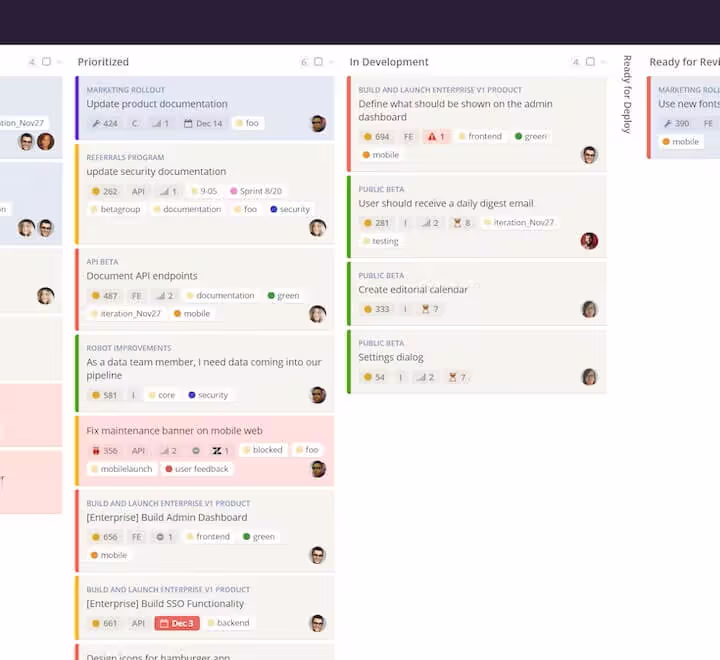Click 'PUBLIC BETA' epic on Create editorial calendar card
The height and width of the screenshot is (660, 720).
381,276
